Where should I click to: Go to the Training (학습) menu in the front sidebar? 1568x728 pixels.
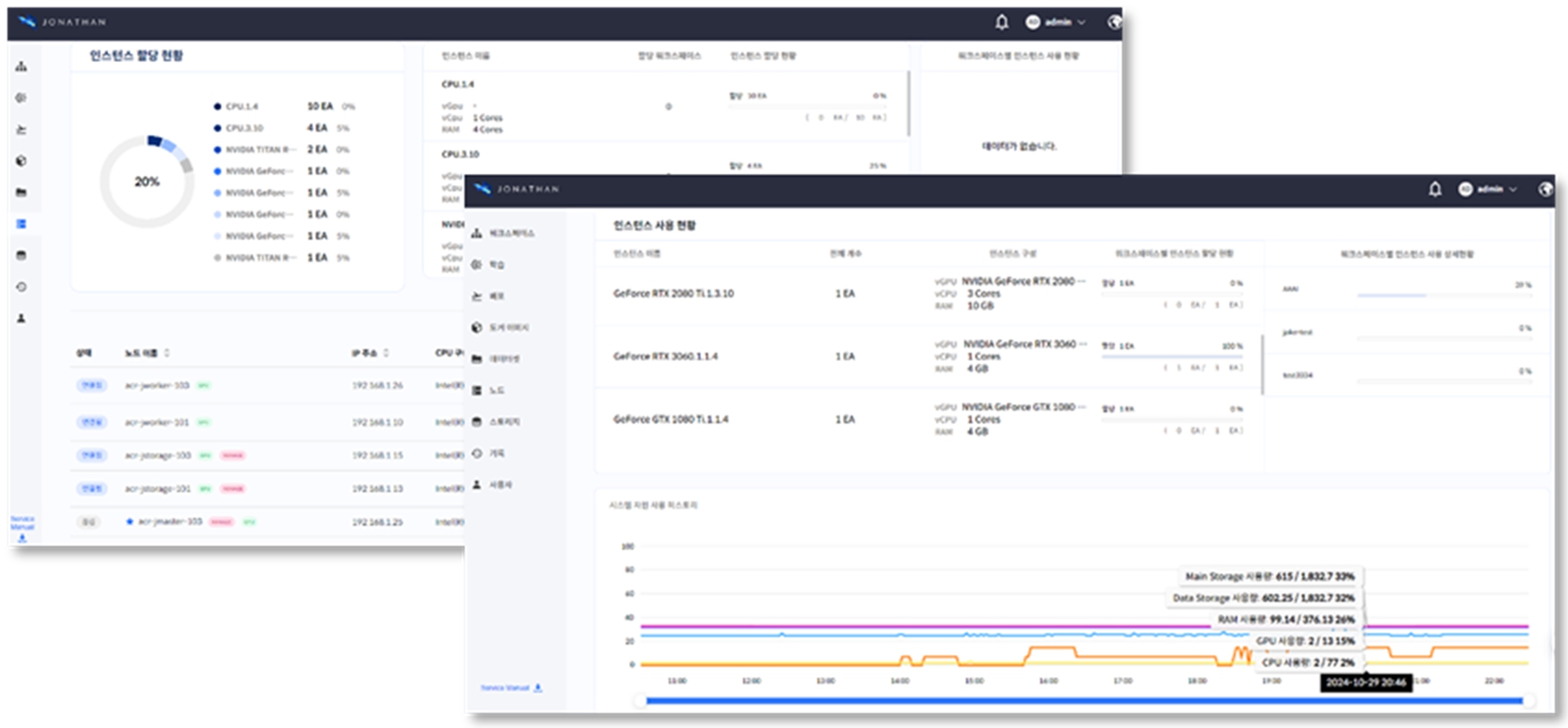(x=488, y=265)
